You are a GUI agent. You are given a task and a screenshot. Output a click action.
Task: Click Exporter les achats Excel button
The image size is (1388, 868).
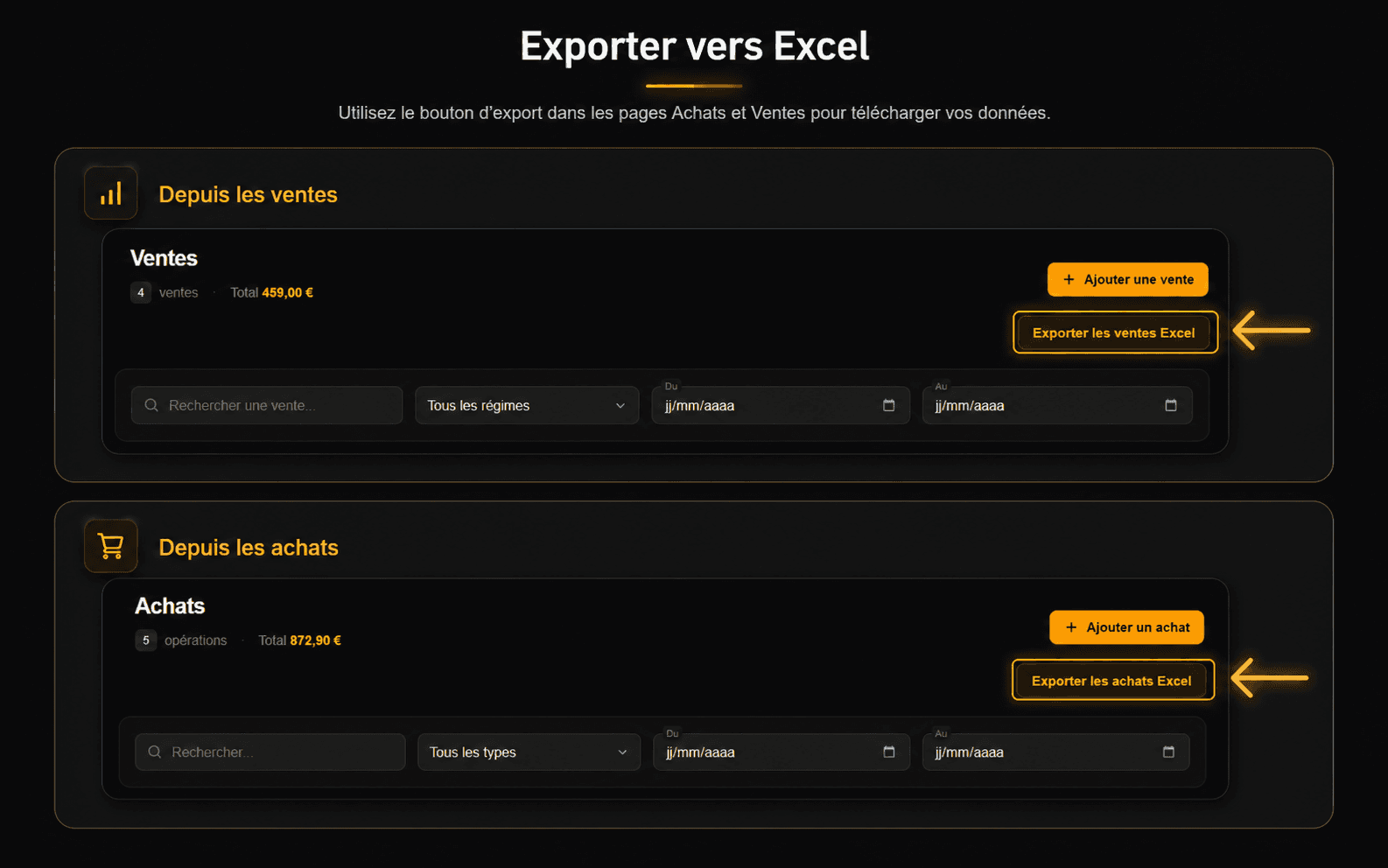pyautogui.click(x=1111, y=681)
